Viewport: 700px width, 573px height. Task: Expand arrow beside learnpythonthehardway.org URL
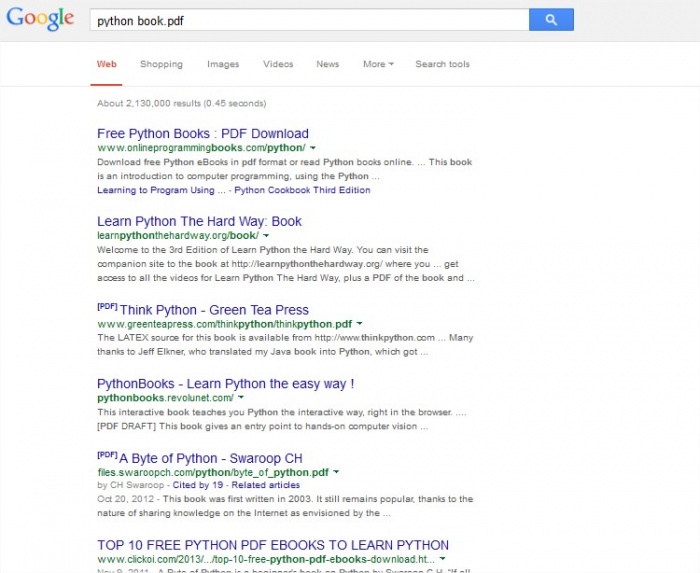pyautogui.click(x=267, y=236)
